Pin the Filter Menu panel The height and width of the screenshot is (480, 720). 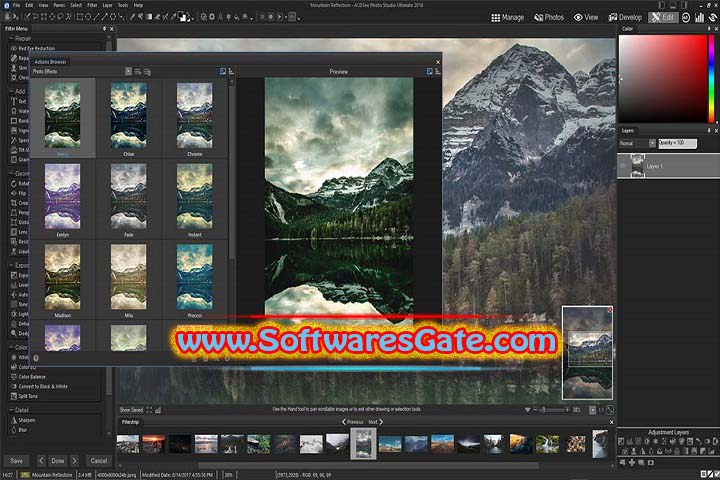tap(104, 28)
